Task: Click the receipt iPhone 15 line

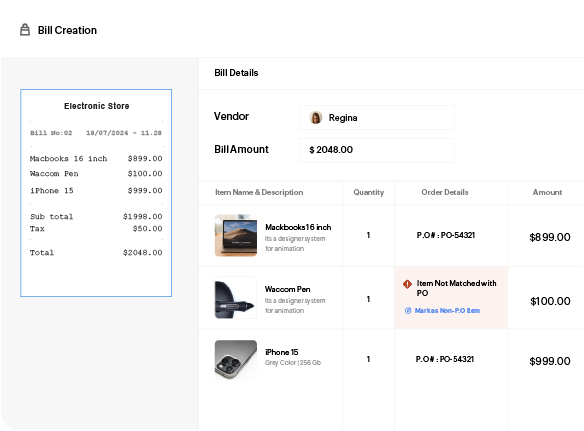Action: click(96, 191)
